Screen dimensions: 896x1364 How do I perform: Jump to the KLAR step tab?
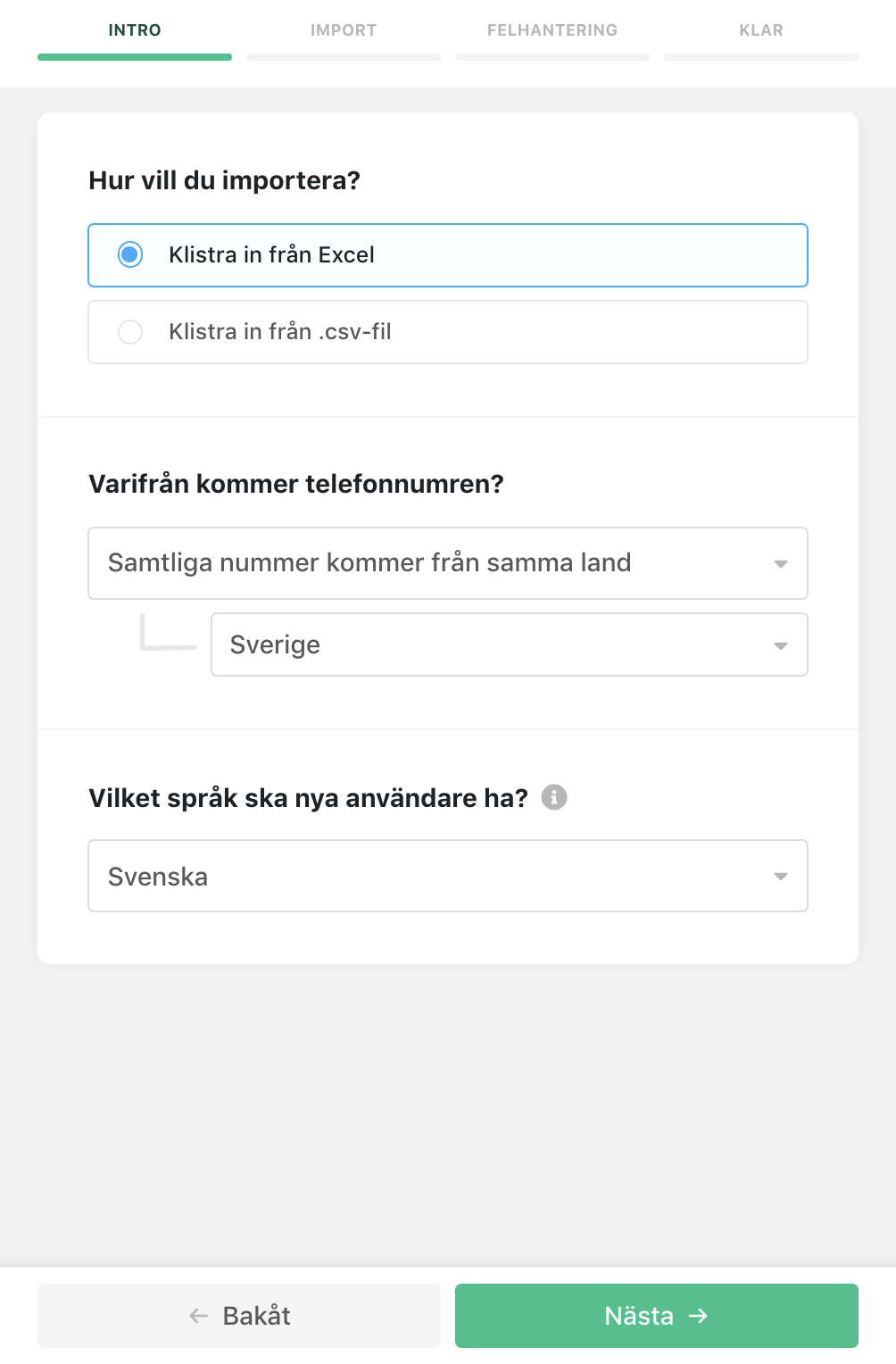(x=761, y=30)
